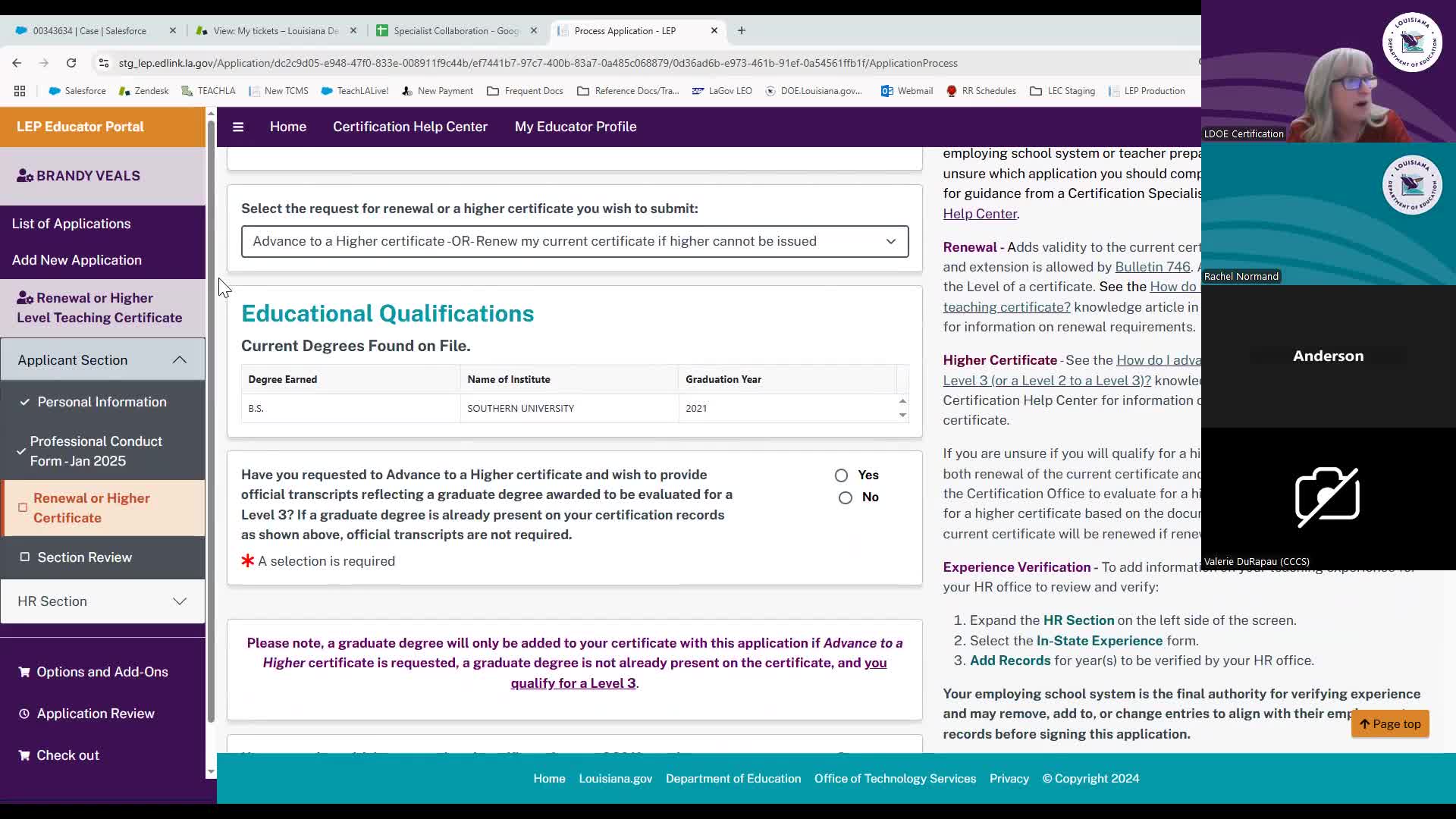Switch to the Specialist Collaboration browser tab
Viewport: 1456px width, 819px height.
tap(455, 30)
